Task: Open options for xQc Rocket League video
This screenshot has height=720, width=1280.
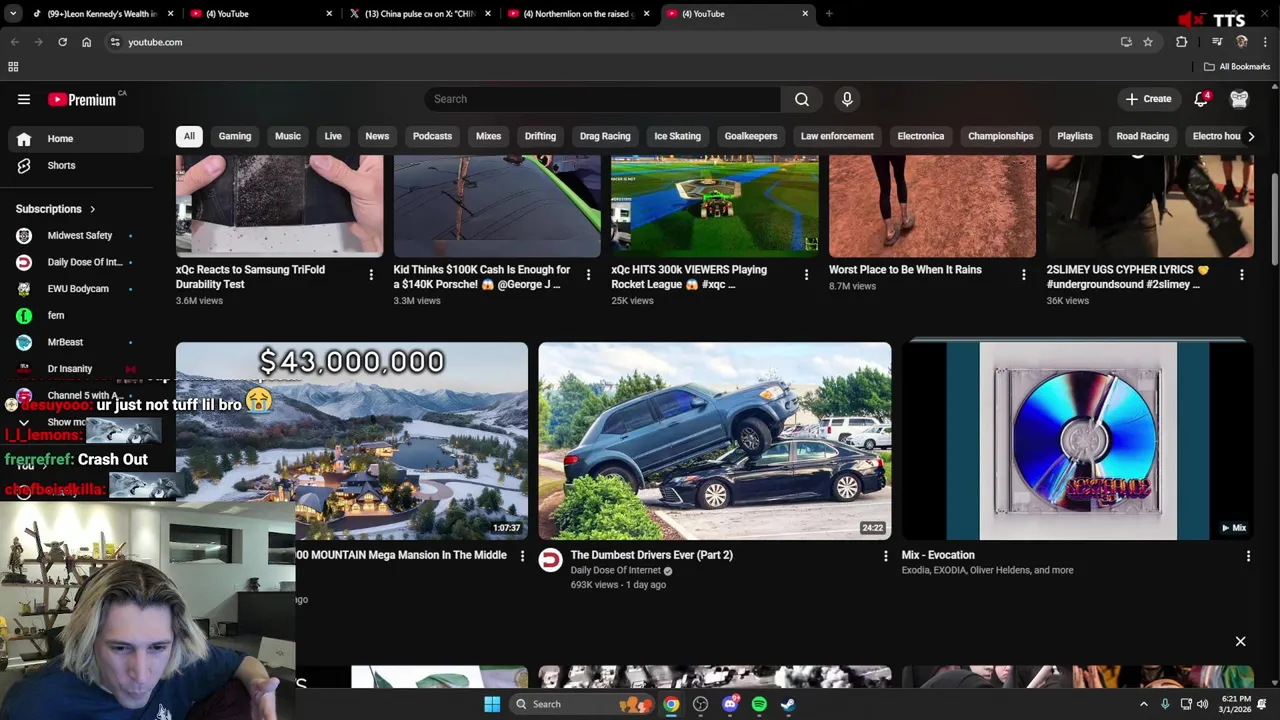Action: (806, 275)
